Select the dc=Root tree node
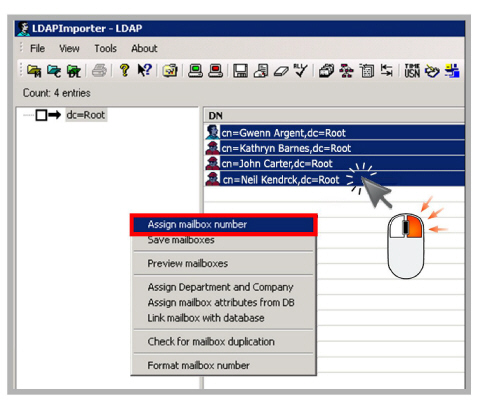This screenshot has width=478, height=412. pos(86,115)
